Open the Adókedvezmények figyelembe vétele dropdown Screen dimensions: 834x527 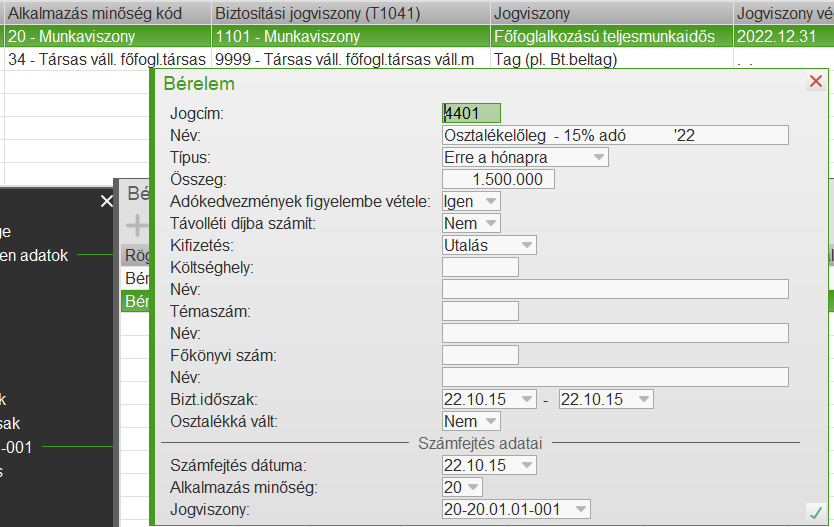[x=471, y=202]
